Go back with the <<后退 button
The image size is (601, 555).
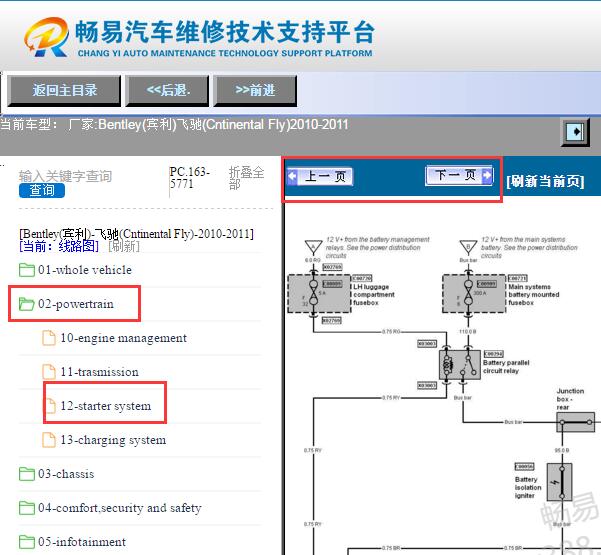tap(167, 91)
